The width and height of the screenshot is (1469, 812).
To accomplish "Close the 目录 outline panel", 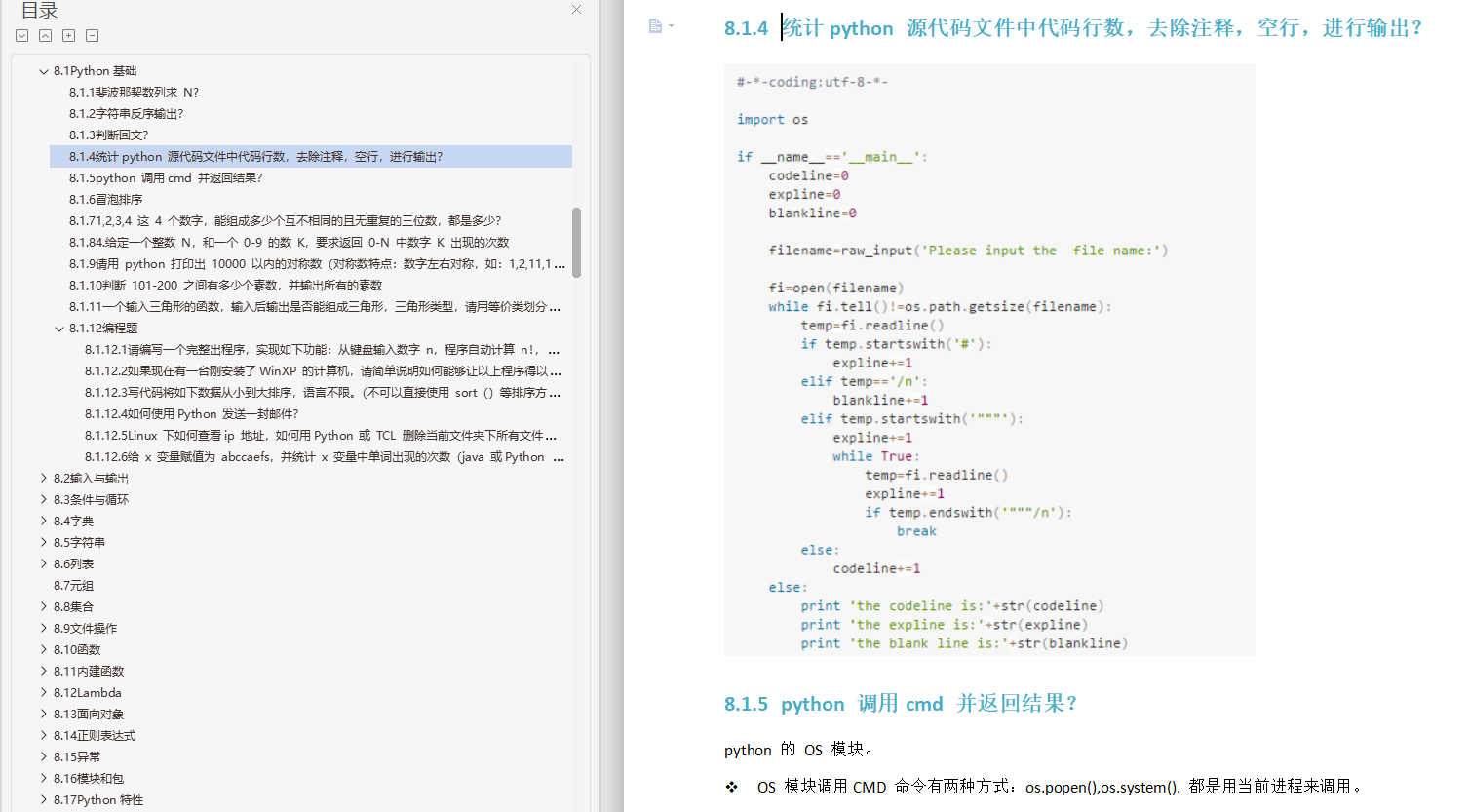I will pos(576,10).
